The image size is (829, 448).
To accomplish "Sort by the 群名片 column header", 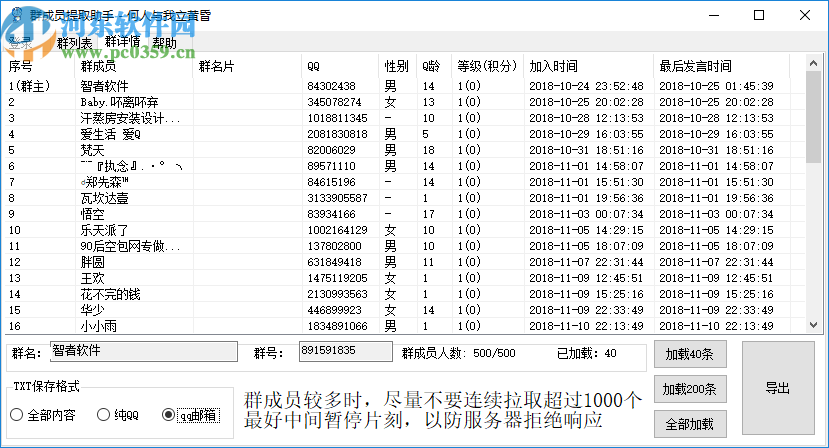I will click(247, 66).
